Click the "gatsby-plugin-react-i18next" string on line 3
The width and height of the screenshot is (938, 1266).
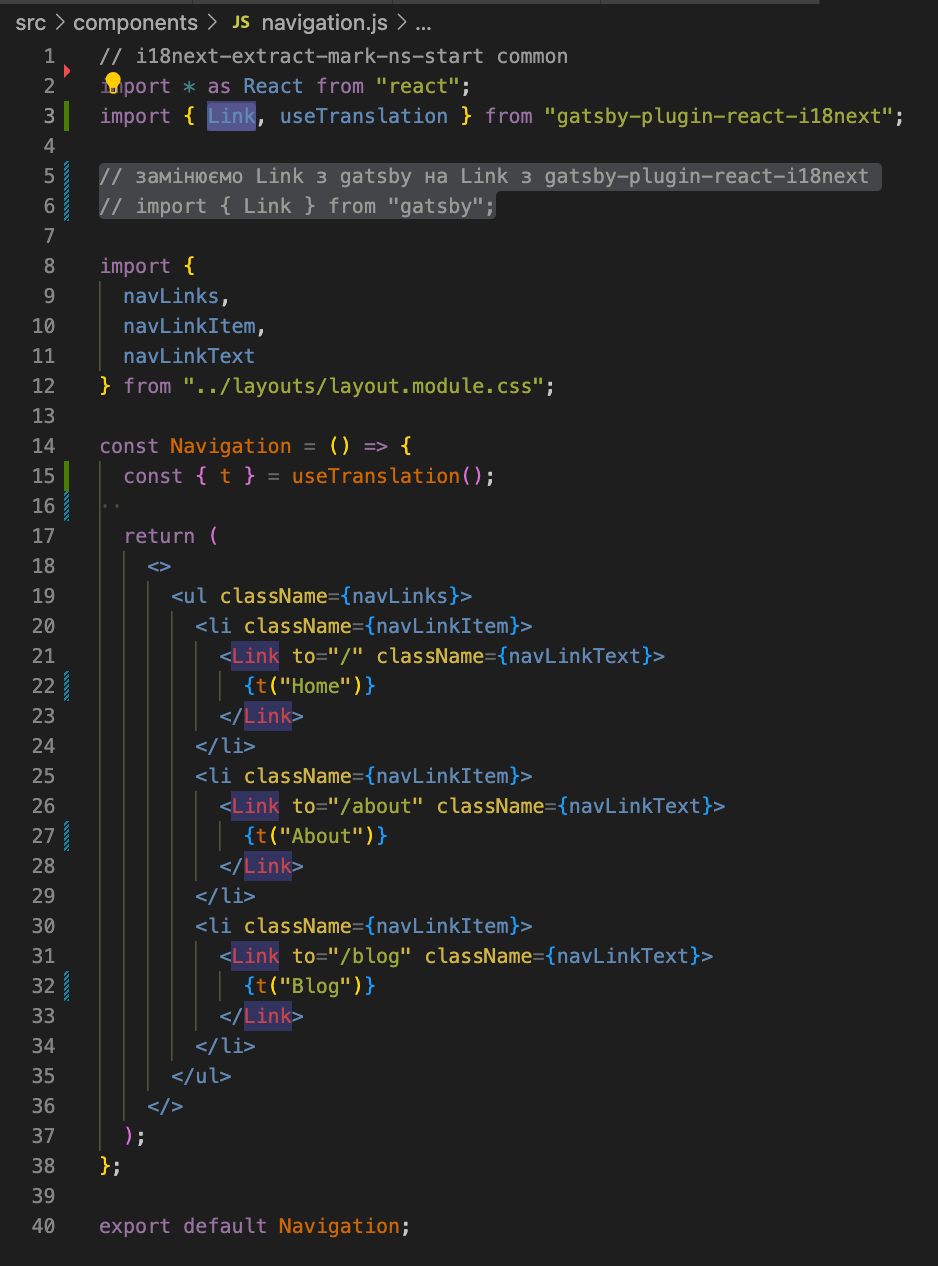718,116
